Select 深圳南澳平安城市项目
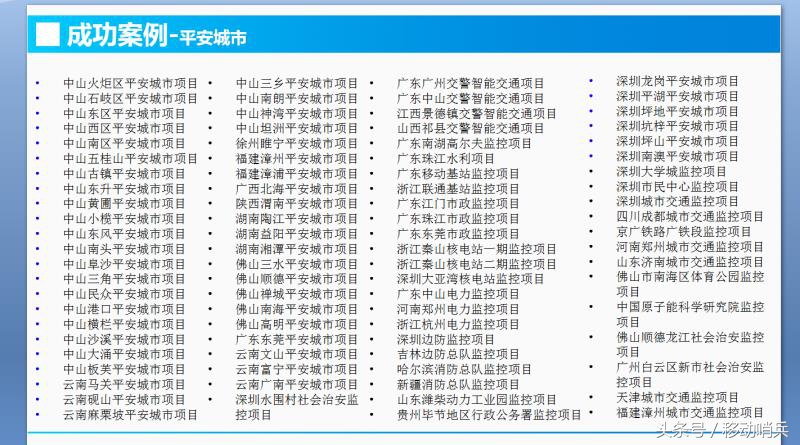800x445 pixels. point(678,156)
